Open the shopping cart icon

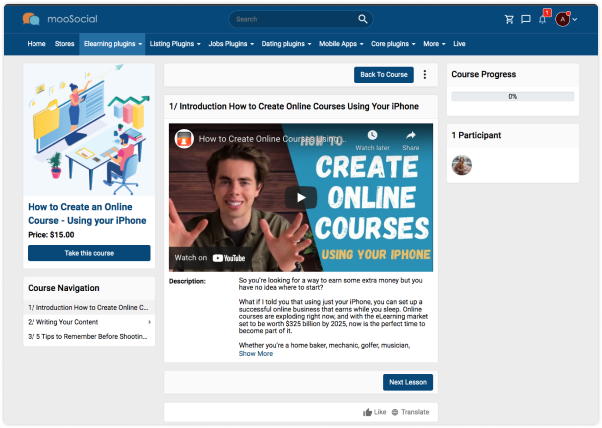click(x=509, y=19)
